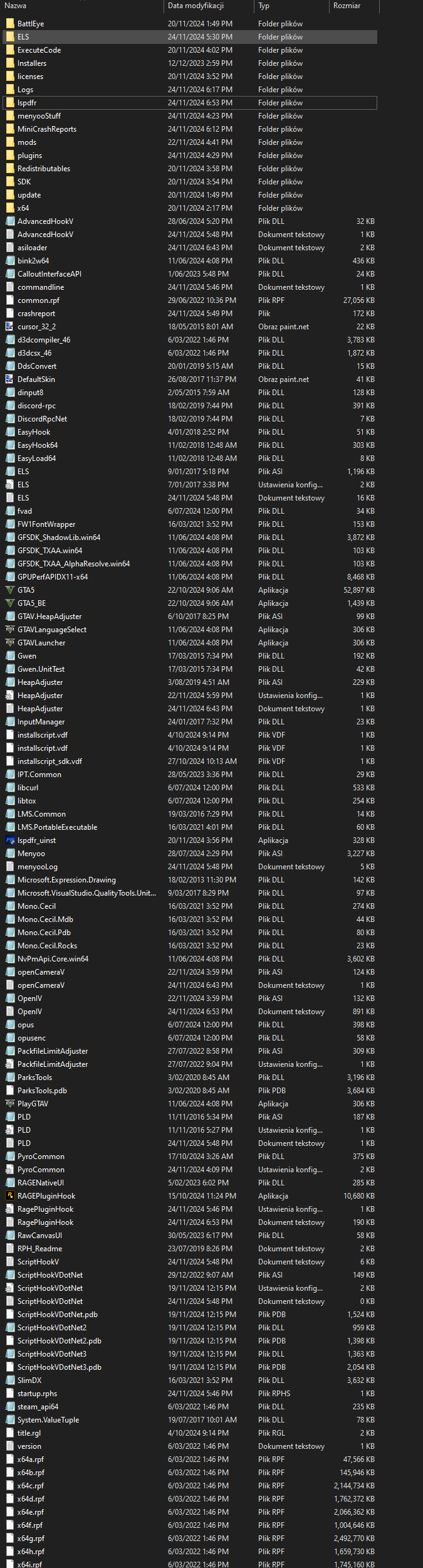Click the startup.rphs file icon
Viewport: 423px width, 1568px height.
9,1394
